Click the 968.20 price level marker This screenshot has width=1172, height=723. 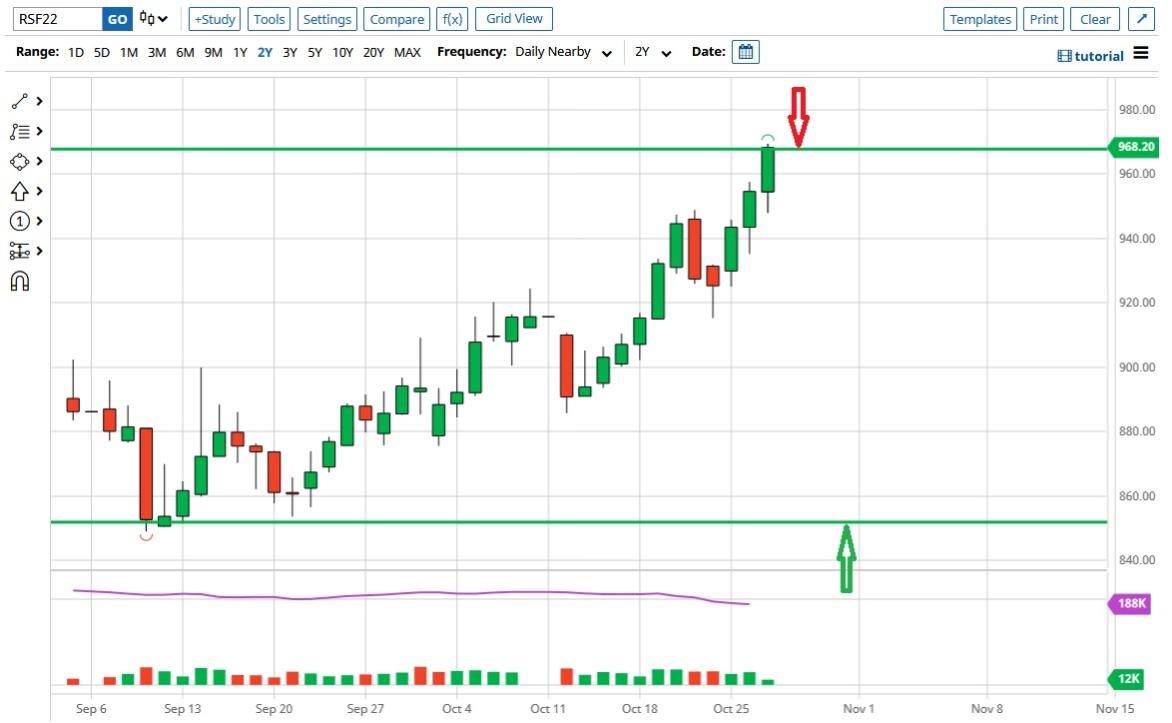(x=1136, y=147)
